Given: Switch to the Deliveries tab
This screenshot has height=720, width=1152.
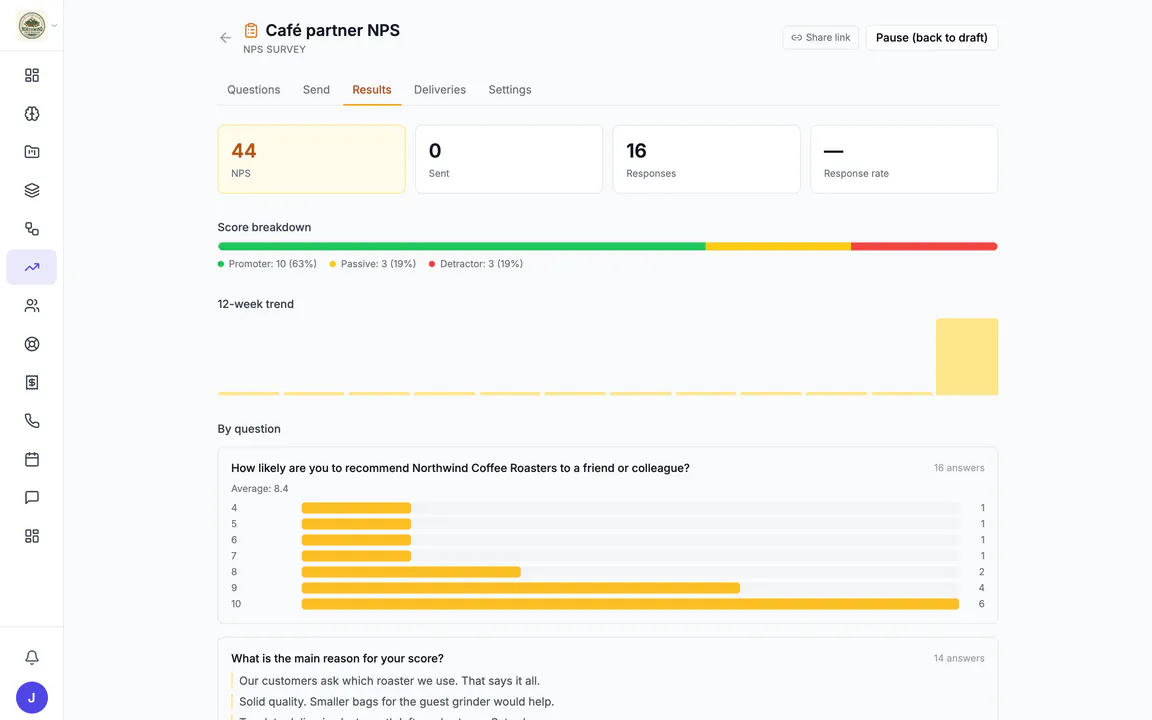Looking at the screenshot, I should coord(439,90).
